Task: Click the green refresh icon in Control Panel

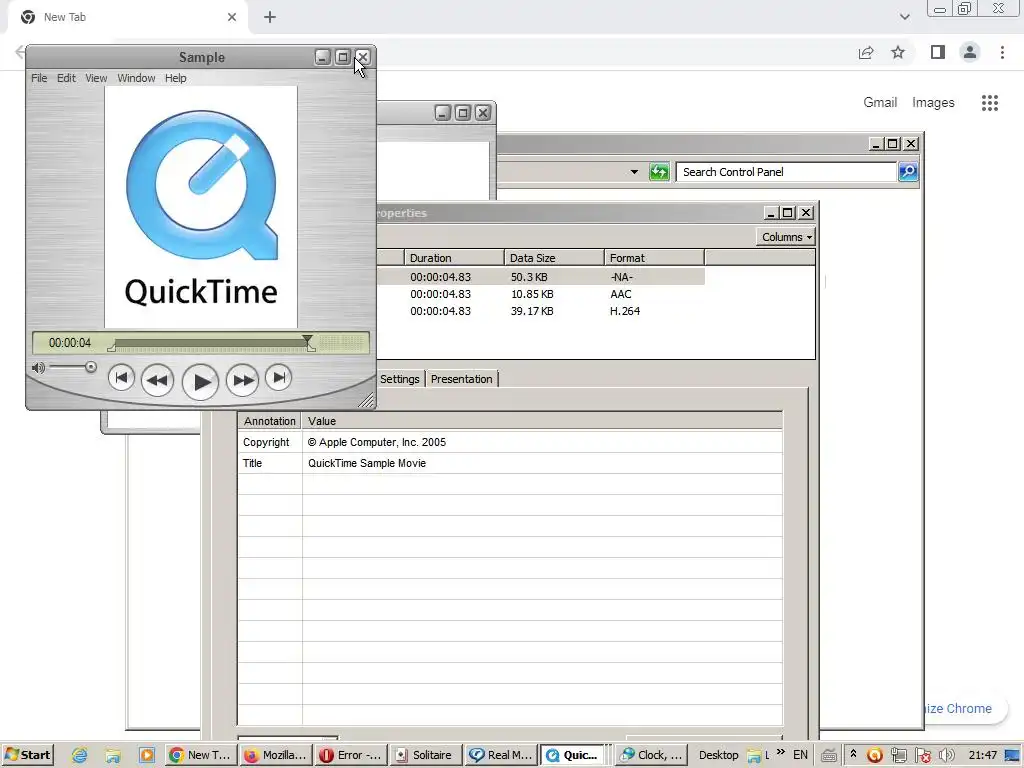Action: 659,172
